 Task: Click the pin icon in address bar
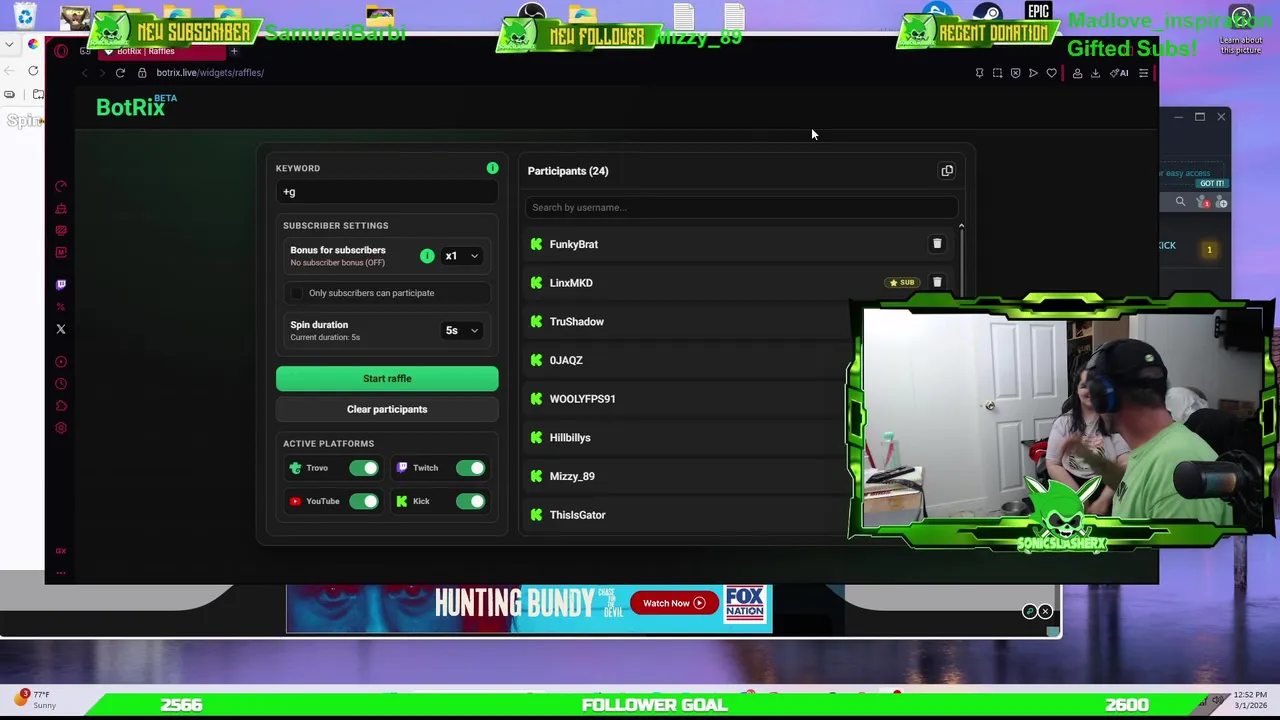[x=979, y=73]
